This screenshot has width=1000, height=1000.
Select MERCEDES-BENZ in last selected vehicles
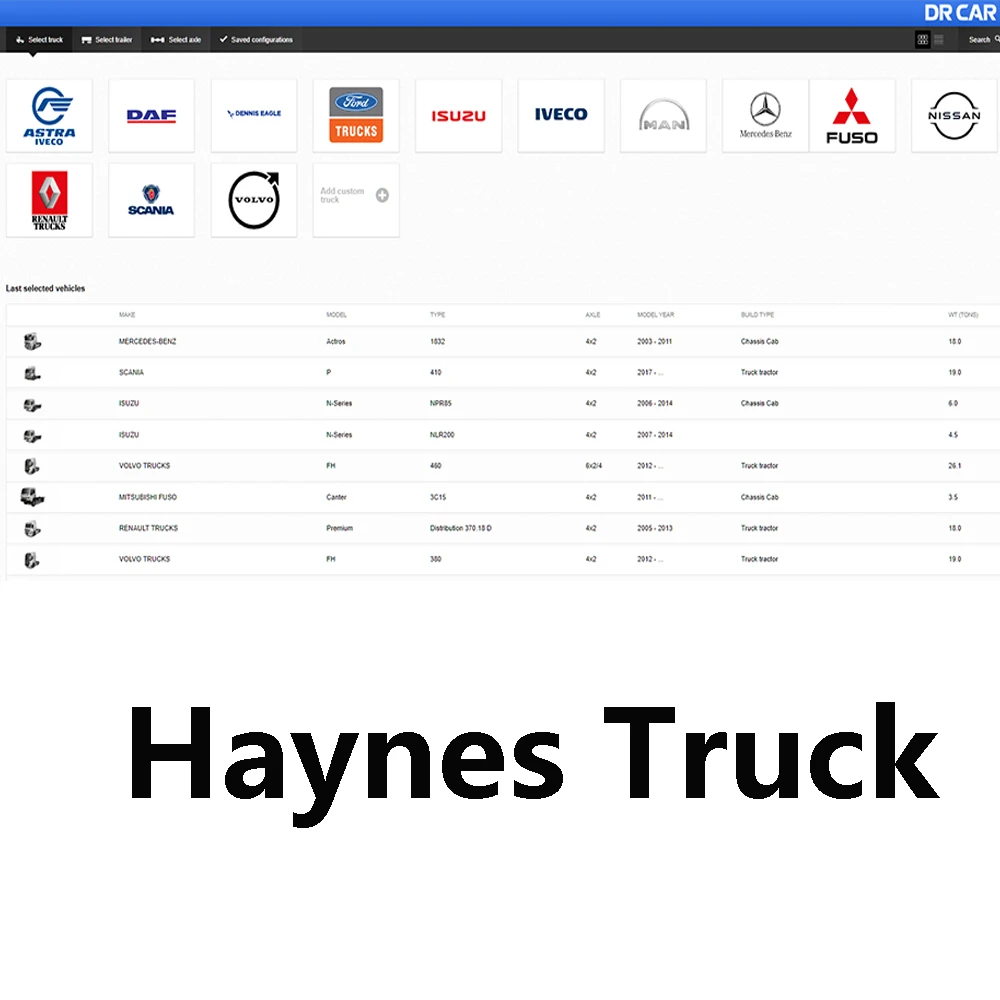147,342
